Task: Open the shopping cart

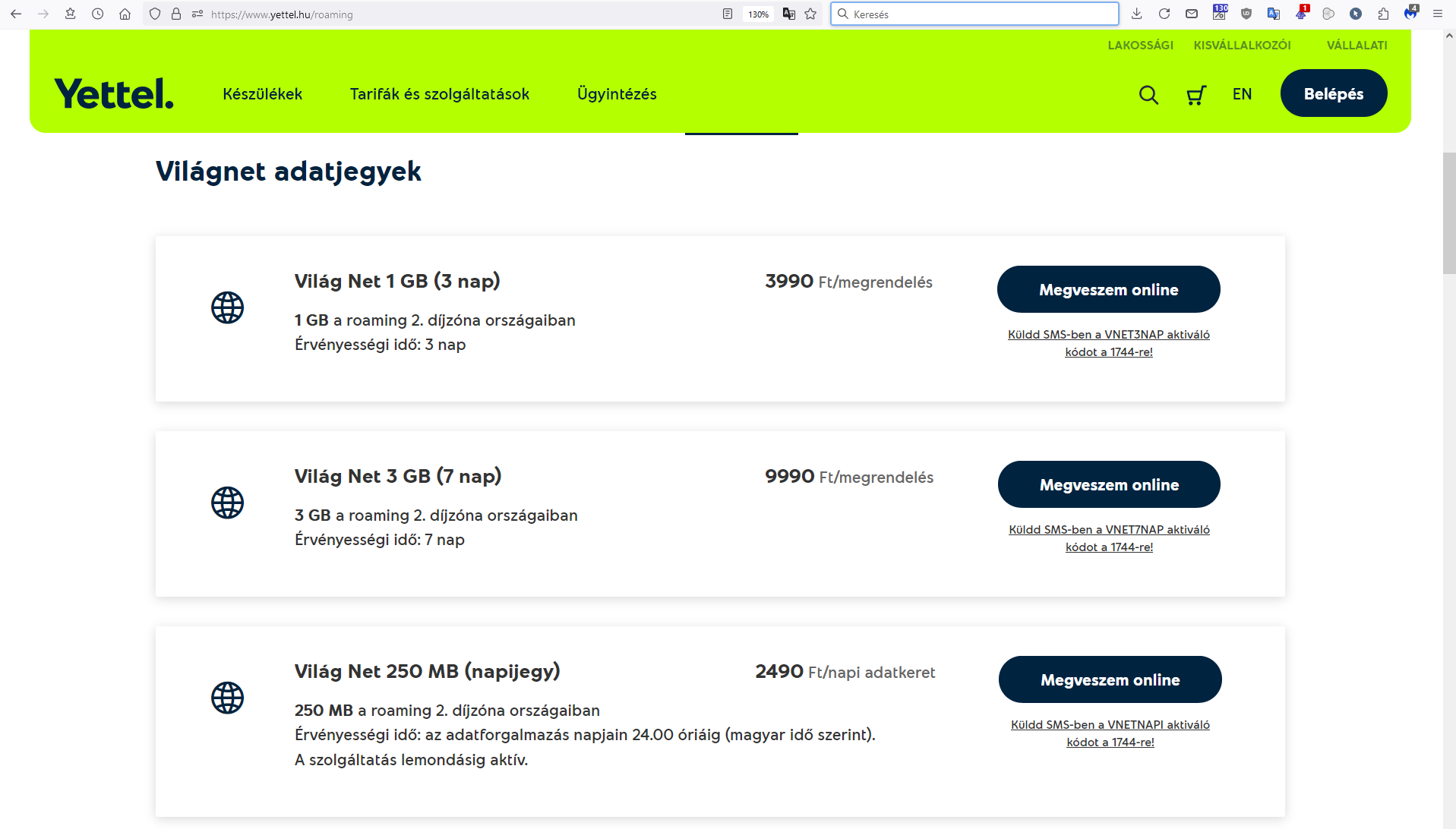Action: pyautogui.click(x=1196, y=94)
